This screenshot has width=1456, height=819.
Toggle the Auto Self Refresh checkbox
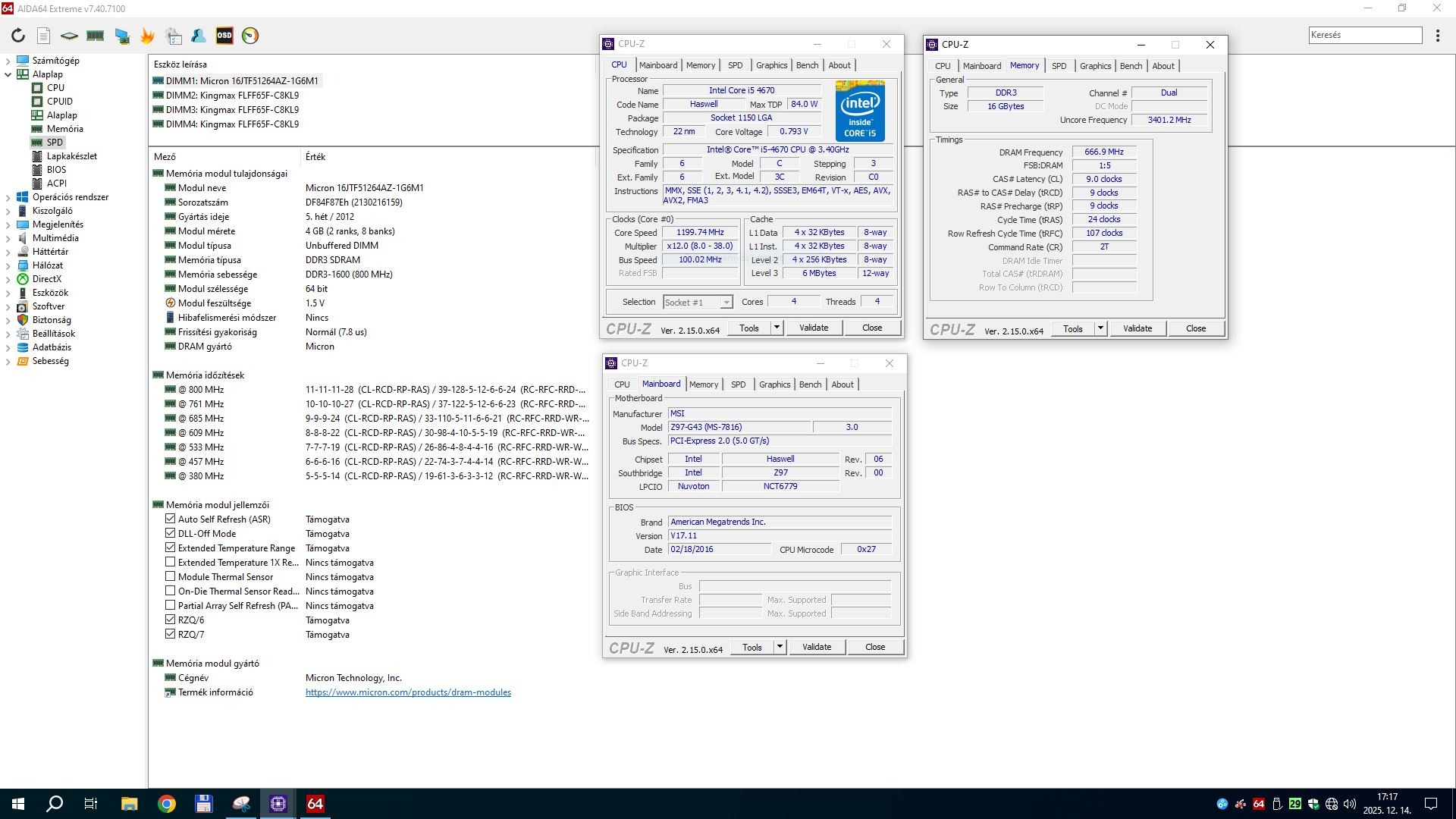click(x=171, y=519)
